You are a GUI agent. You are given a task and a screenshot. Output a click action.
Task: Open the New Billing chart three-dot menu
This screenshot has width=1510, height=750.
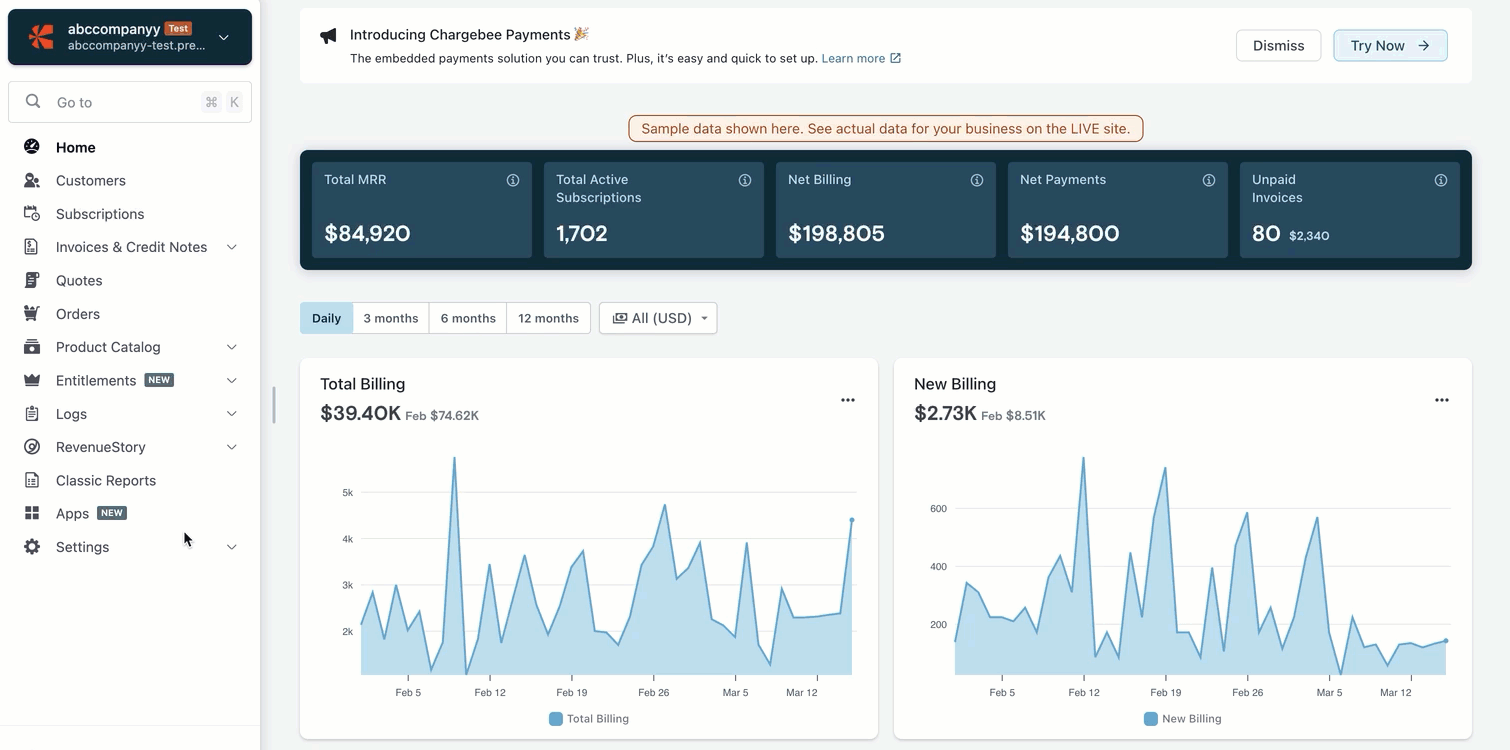[1442, 400]
